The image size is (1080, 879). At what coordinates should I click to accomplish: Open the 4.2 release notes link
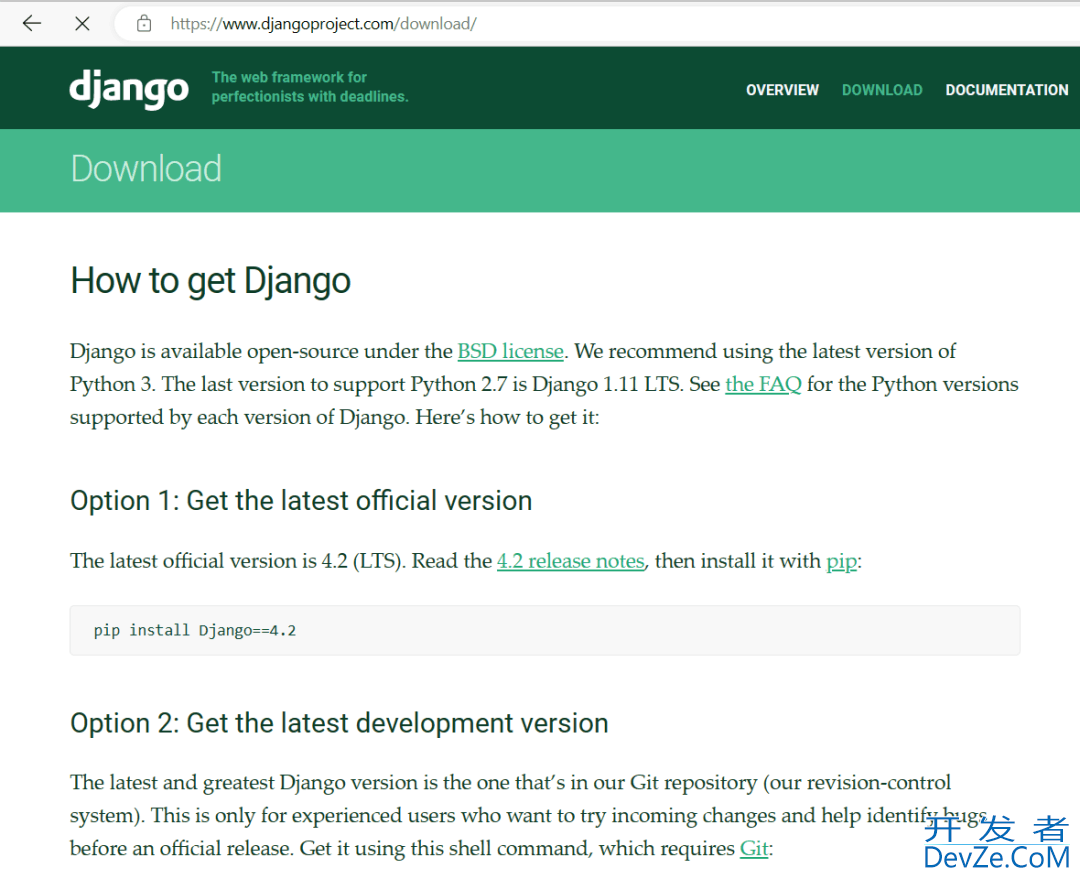pyautogui.click(x=571, y=561)
